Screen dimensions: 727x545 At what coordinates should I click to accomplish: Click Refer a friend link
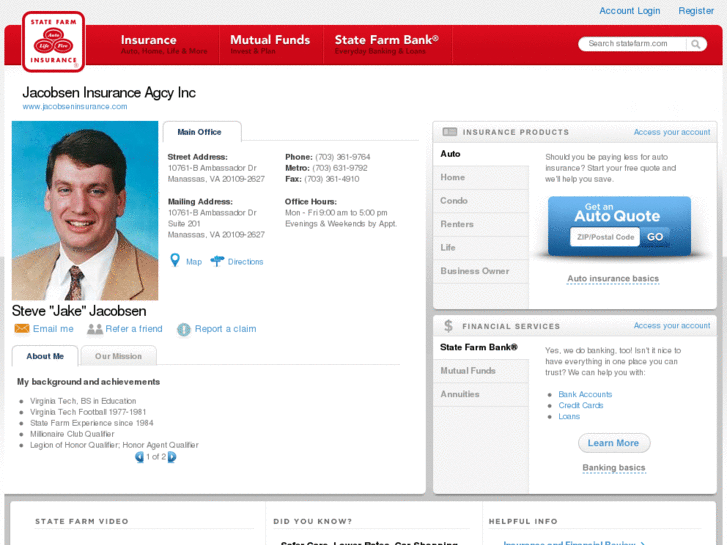click(x=134, y=329)
